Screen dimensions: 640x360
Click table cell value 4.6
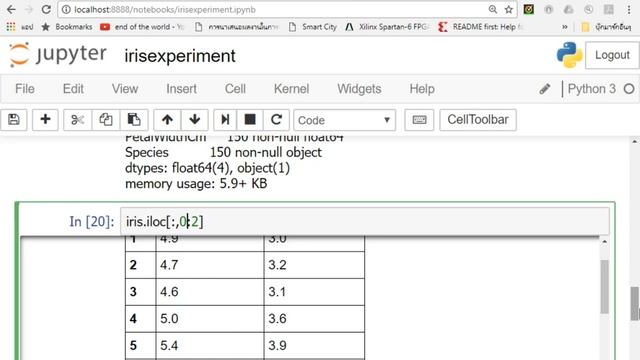pos(169,292)
